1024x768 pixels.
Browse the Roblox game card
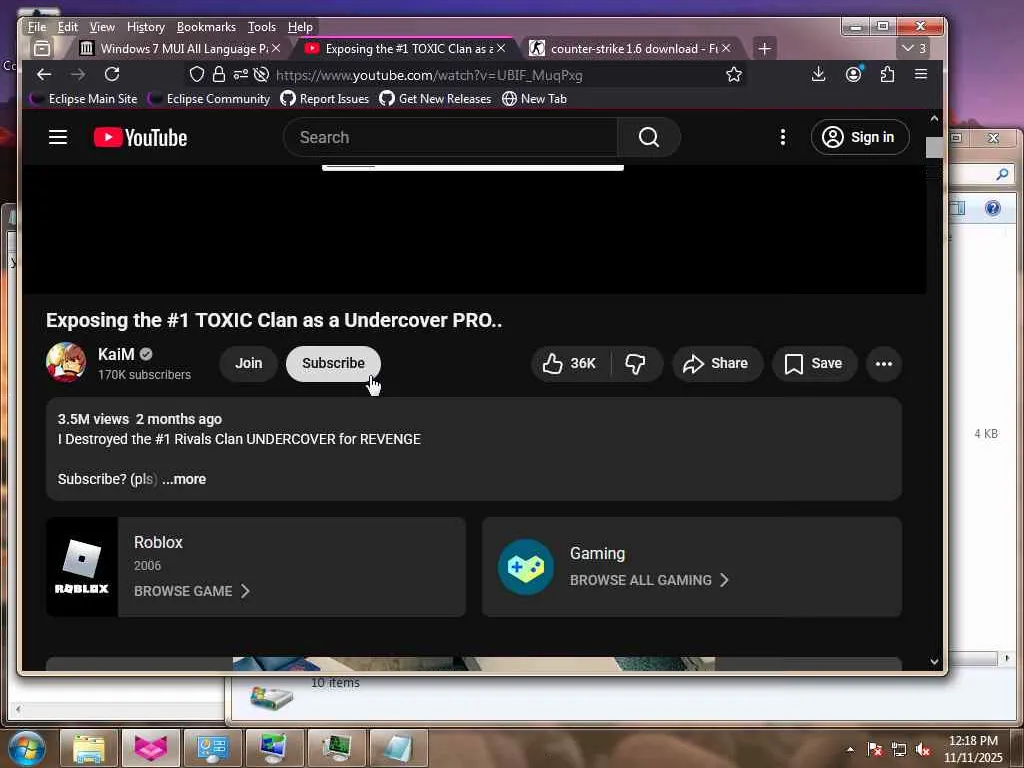[x=191, y=591]
